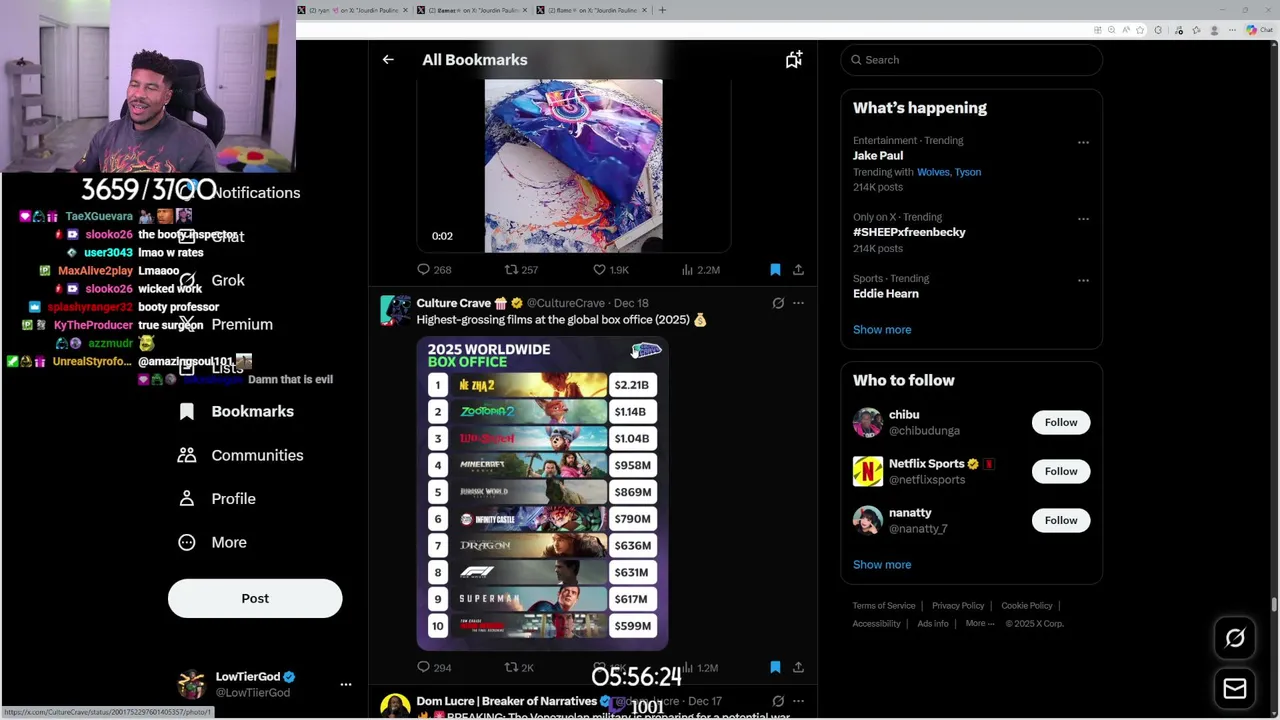The image size is (1280, 720).
Task: Open more options on Culture Crave post
Action: pos(798,303)
